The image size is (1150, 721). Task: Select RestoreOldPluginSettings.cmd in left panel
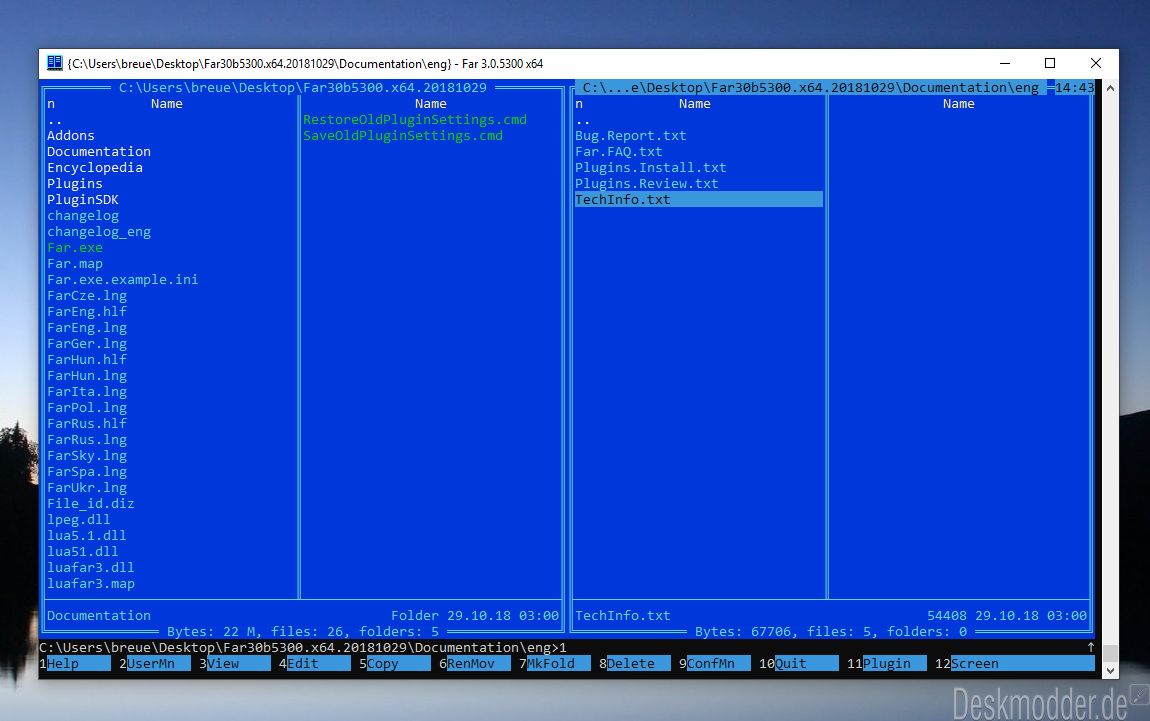pos(415,120)
